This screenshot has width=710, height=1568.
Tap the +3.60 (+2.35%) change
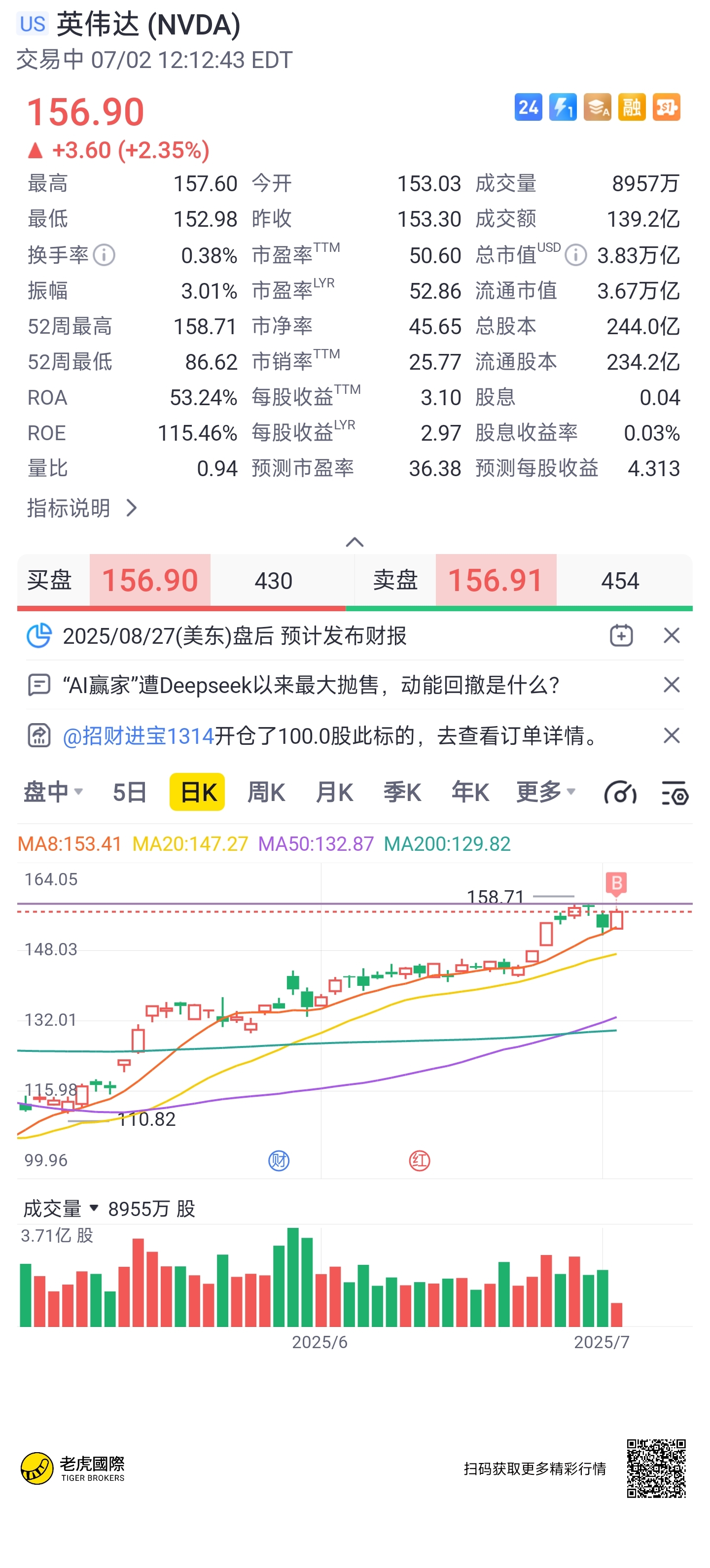[x=119, y=150]
